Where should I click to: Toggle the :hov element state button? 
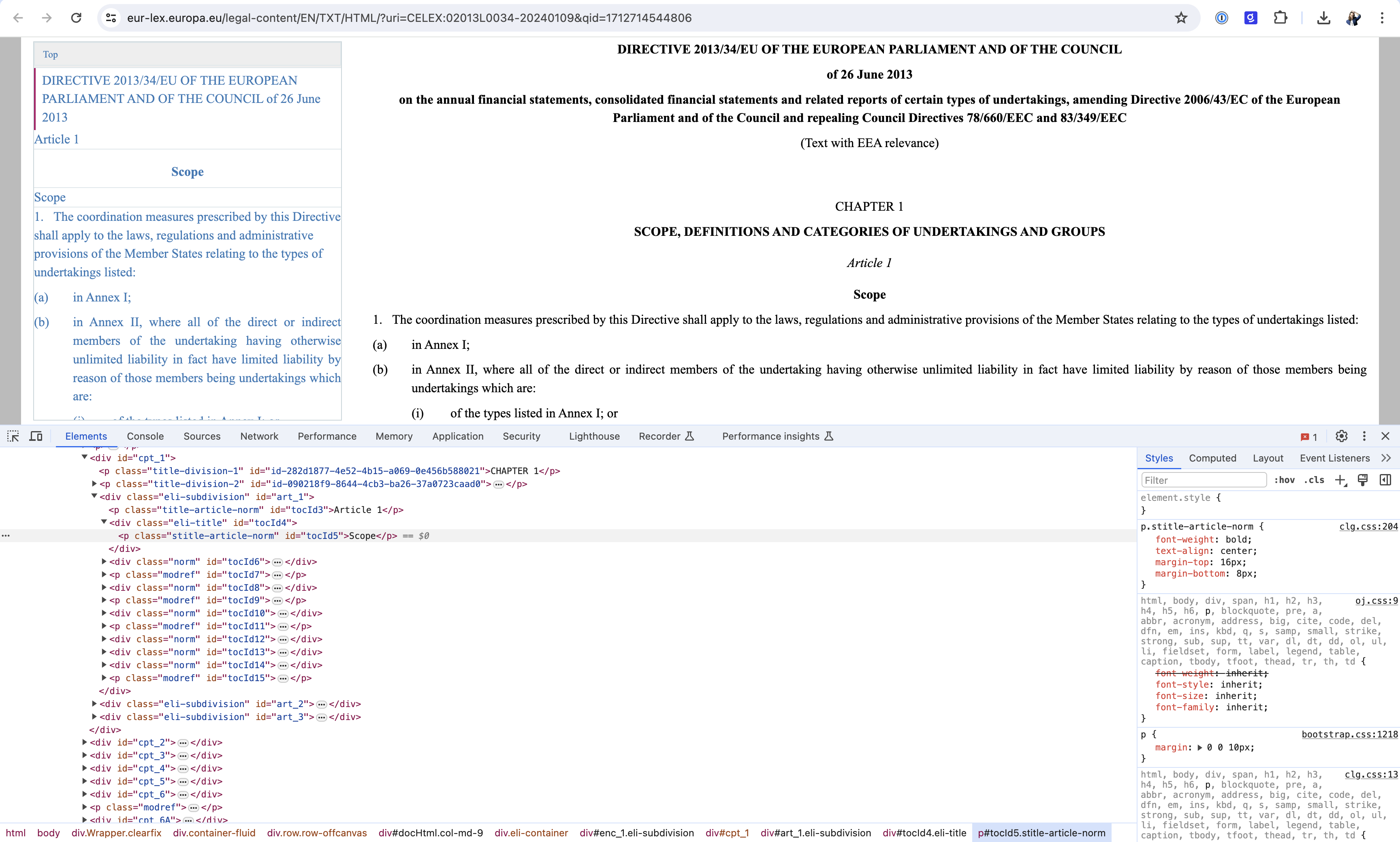click(1284, 480)
